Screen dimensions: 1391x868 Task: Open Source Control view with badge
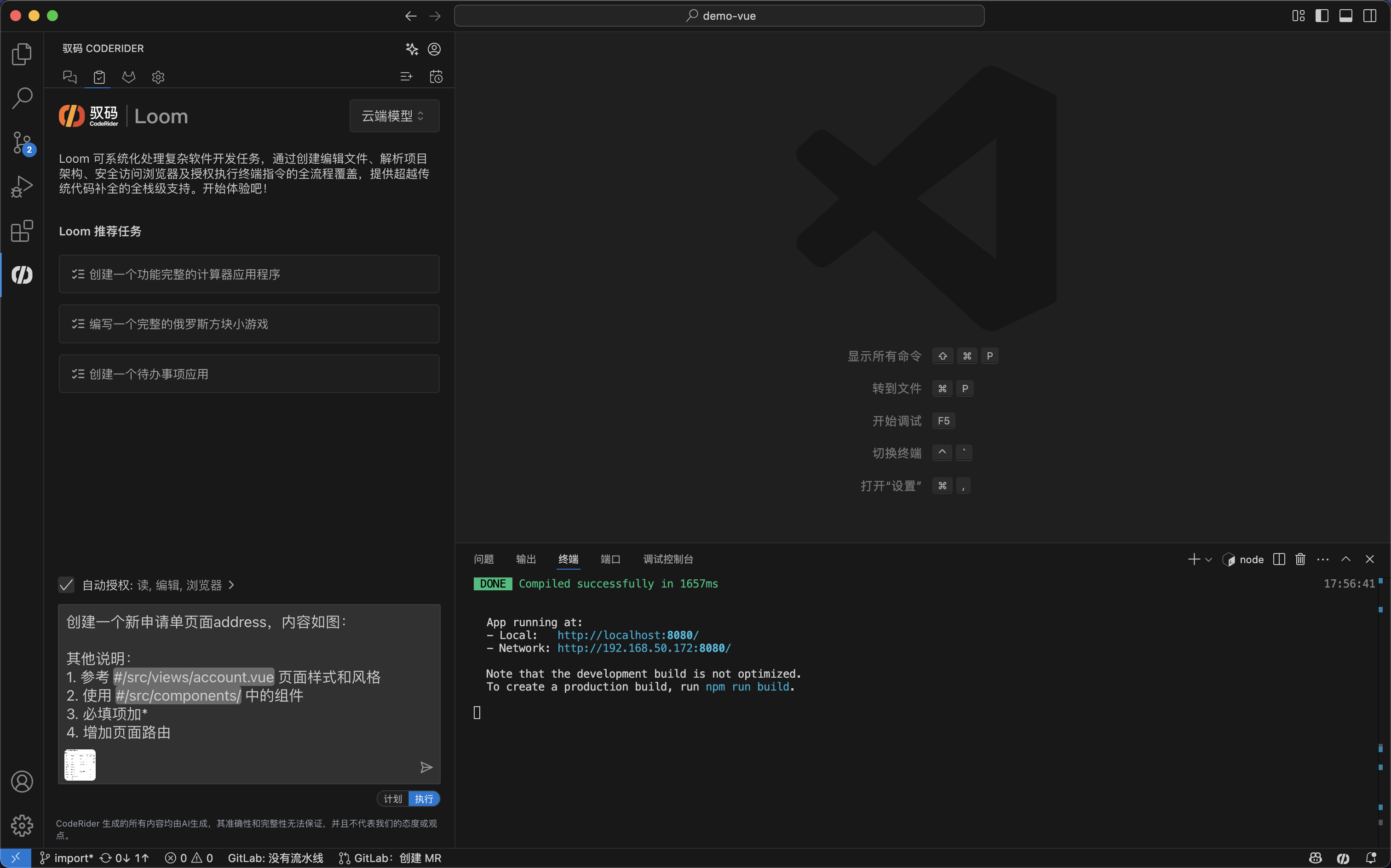click(x=22, y=143)
